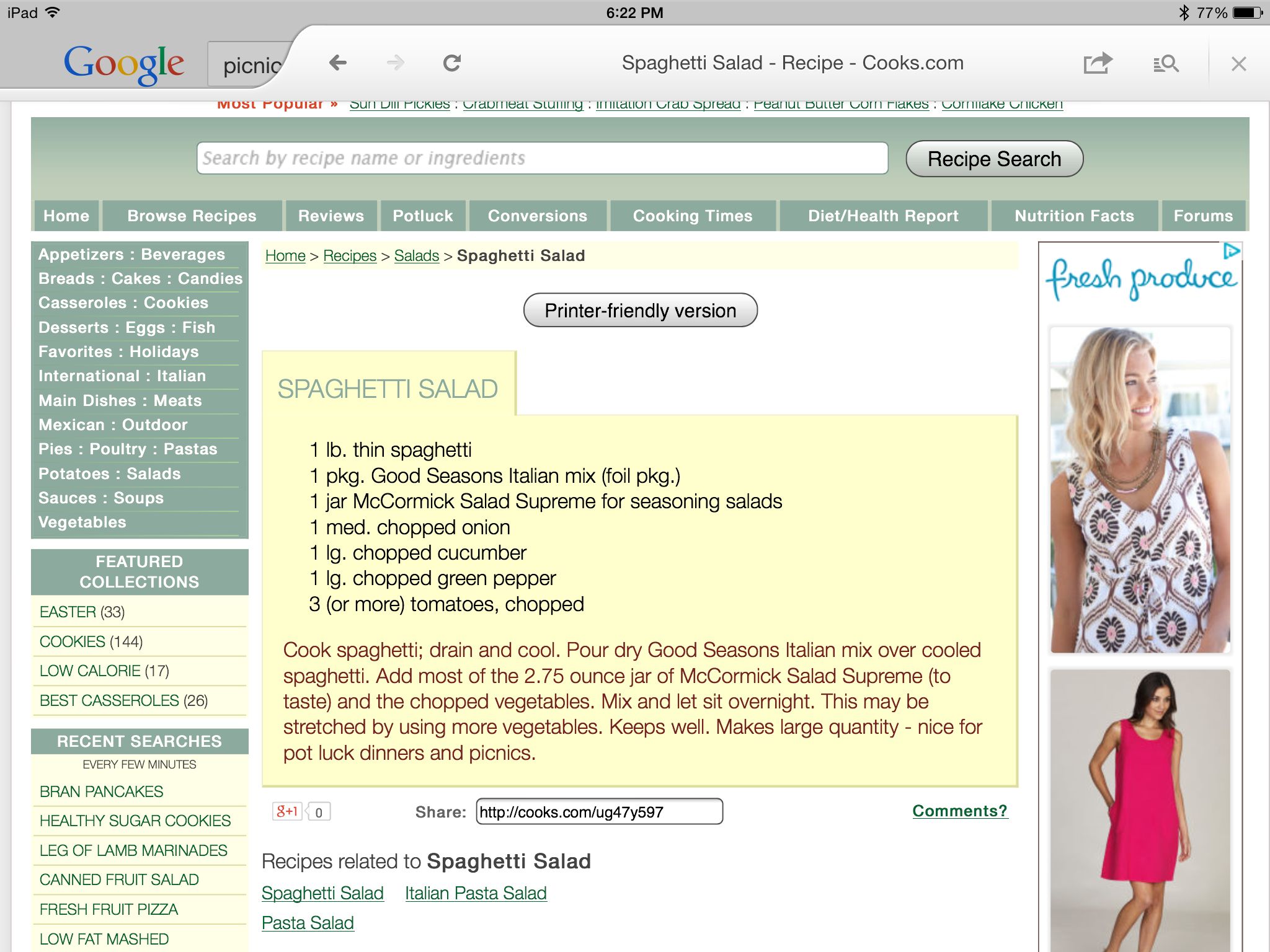This screenshot has width=1270, height=952.
Task: Click the Potluck navigation menu item
Action: pos(421,215)
